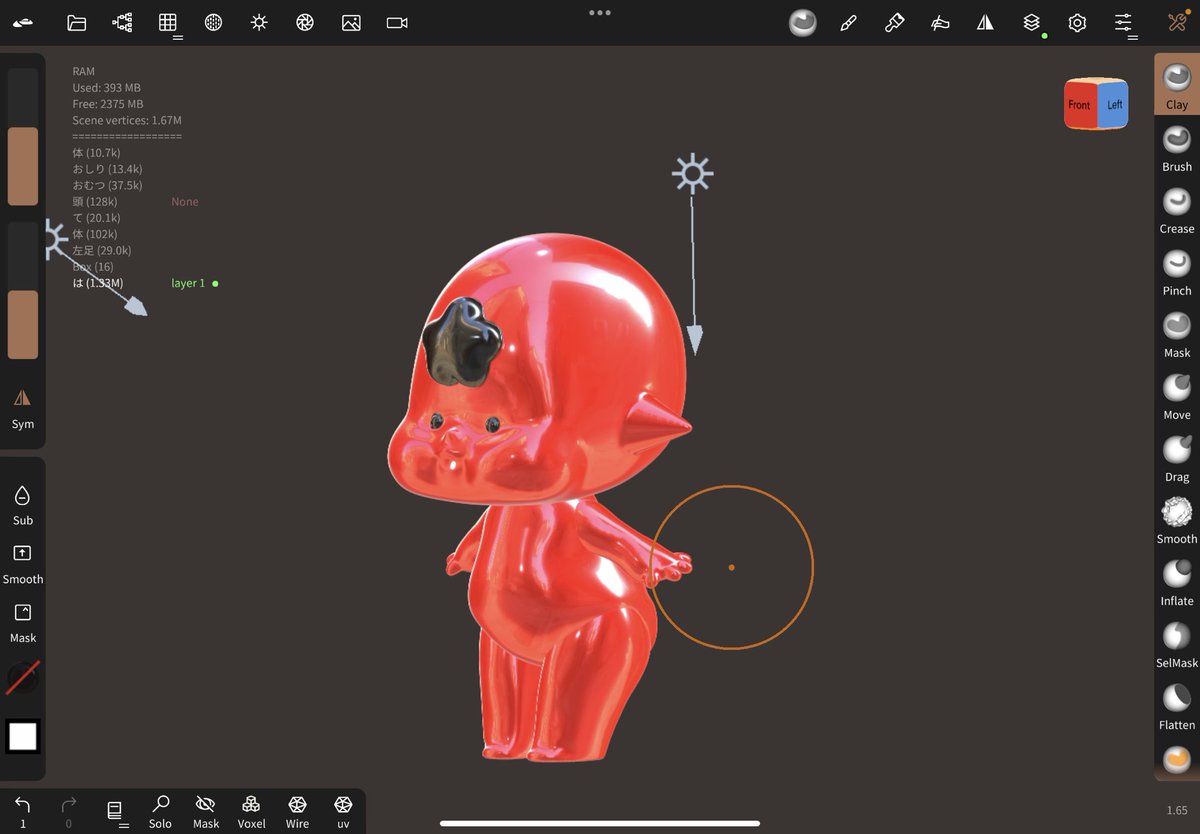The height and width of the screenshot is (834, 1200).
Task: Select object Box (16)
Action: coord(93,267)
